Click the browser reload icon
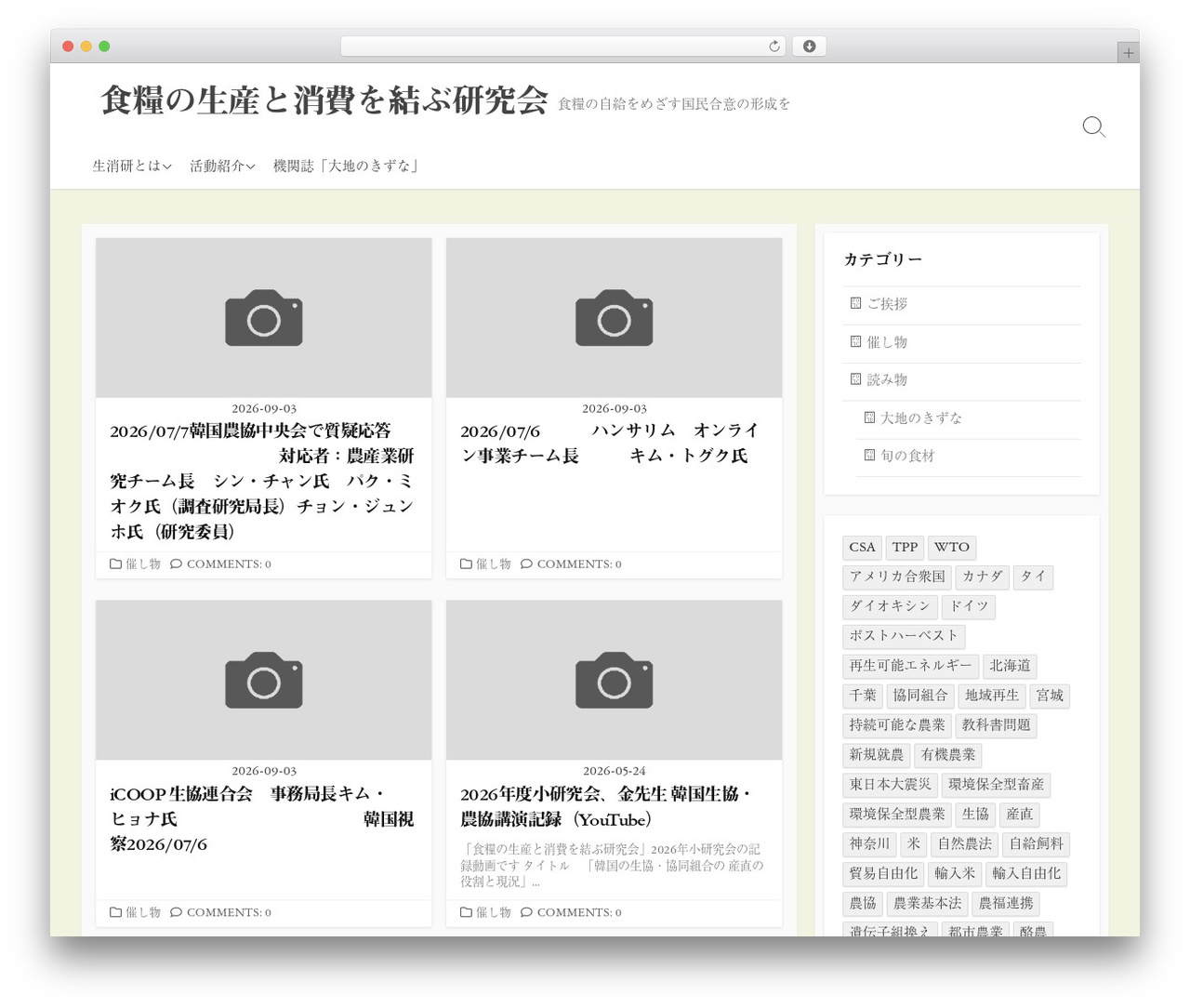 pos(773,46)
